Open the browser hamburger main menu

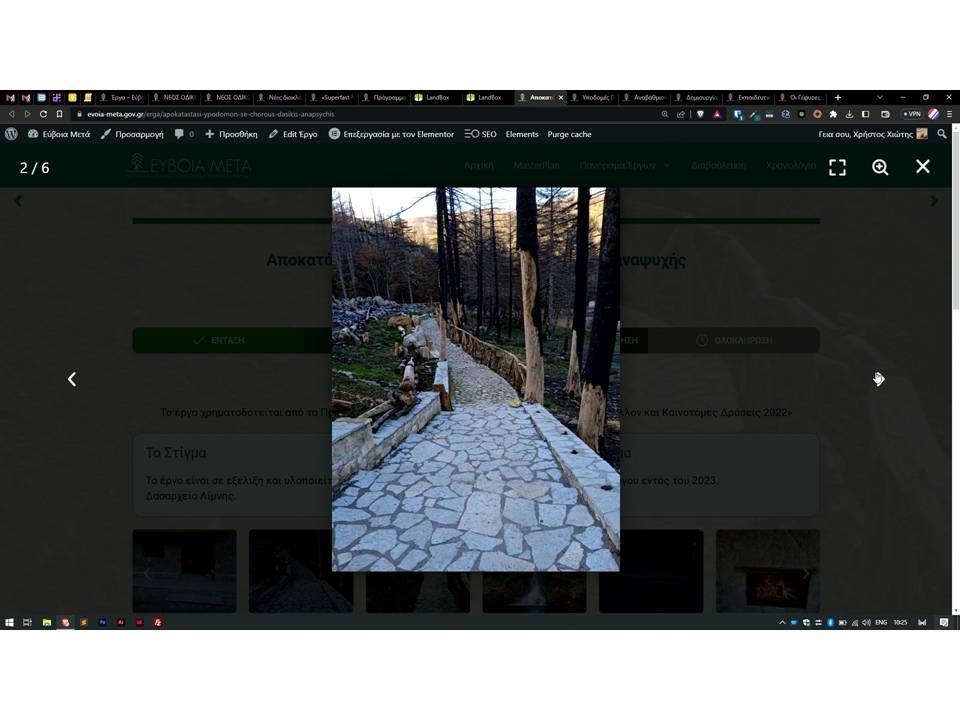pyautogui.click(x=950, y=114)
